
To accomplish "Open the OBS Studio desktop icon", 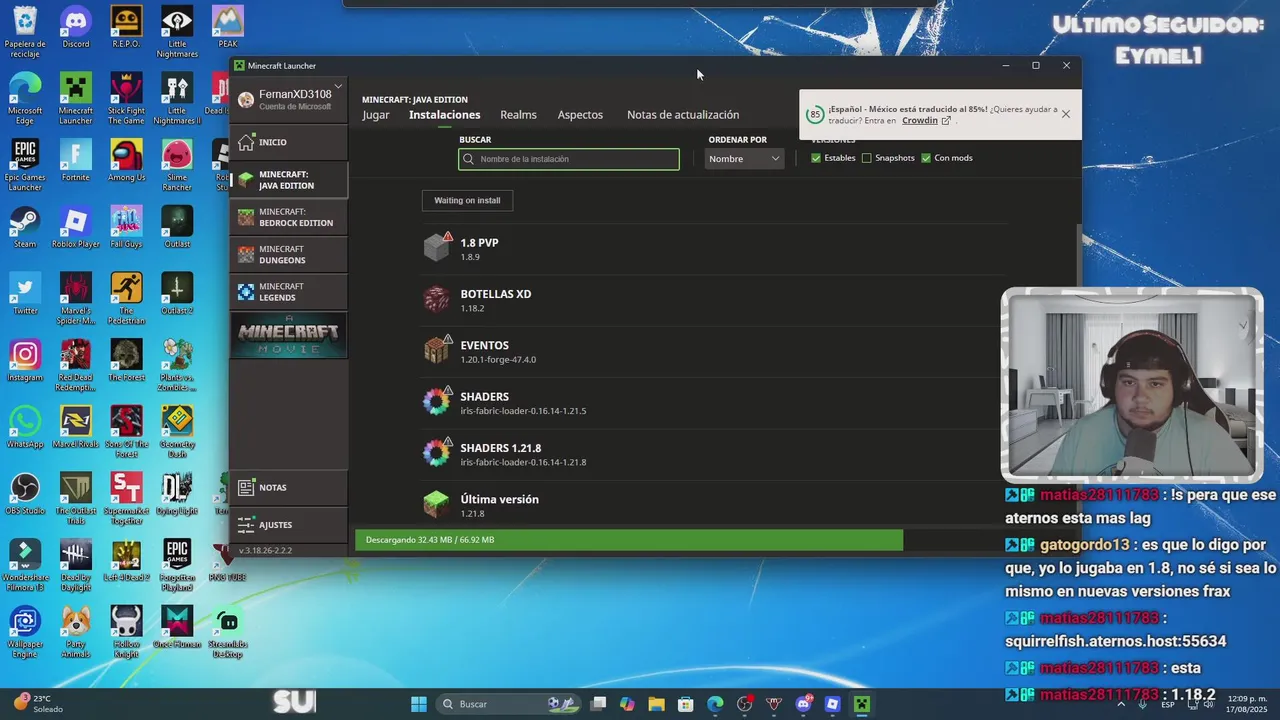I will [x=25, y=494].
